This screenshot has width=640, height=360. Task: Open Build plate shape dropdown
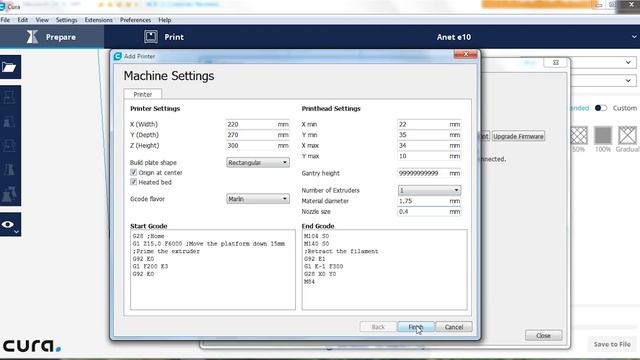coord(258,162)
